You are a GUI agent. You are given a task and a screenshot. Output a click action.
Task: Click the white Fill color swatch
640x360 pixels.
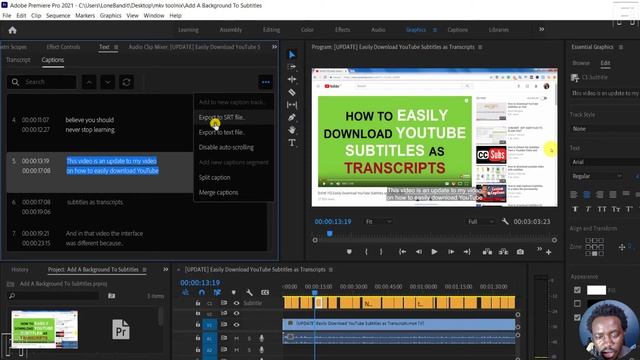click(x=596, y=290)
